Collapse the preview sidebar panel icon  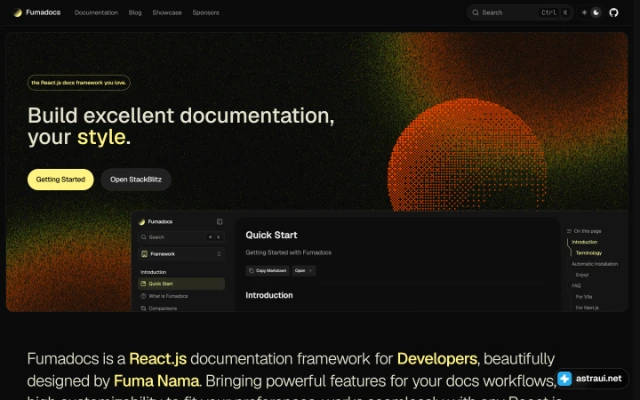coord(220,222)
